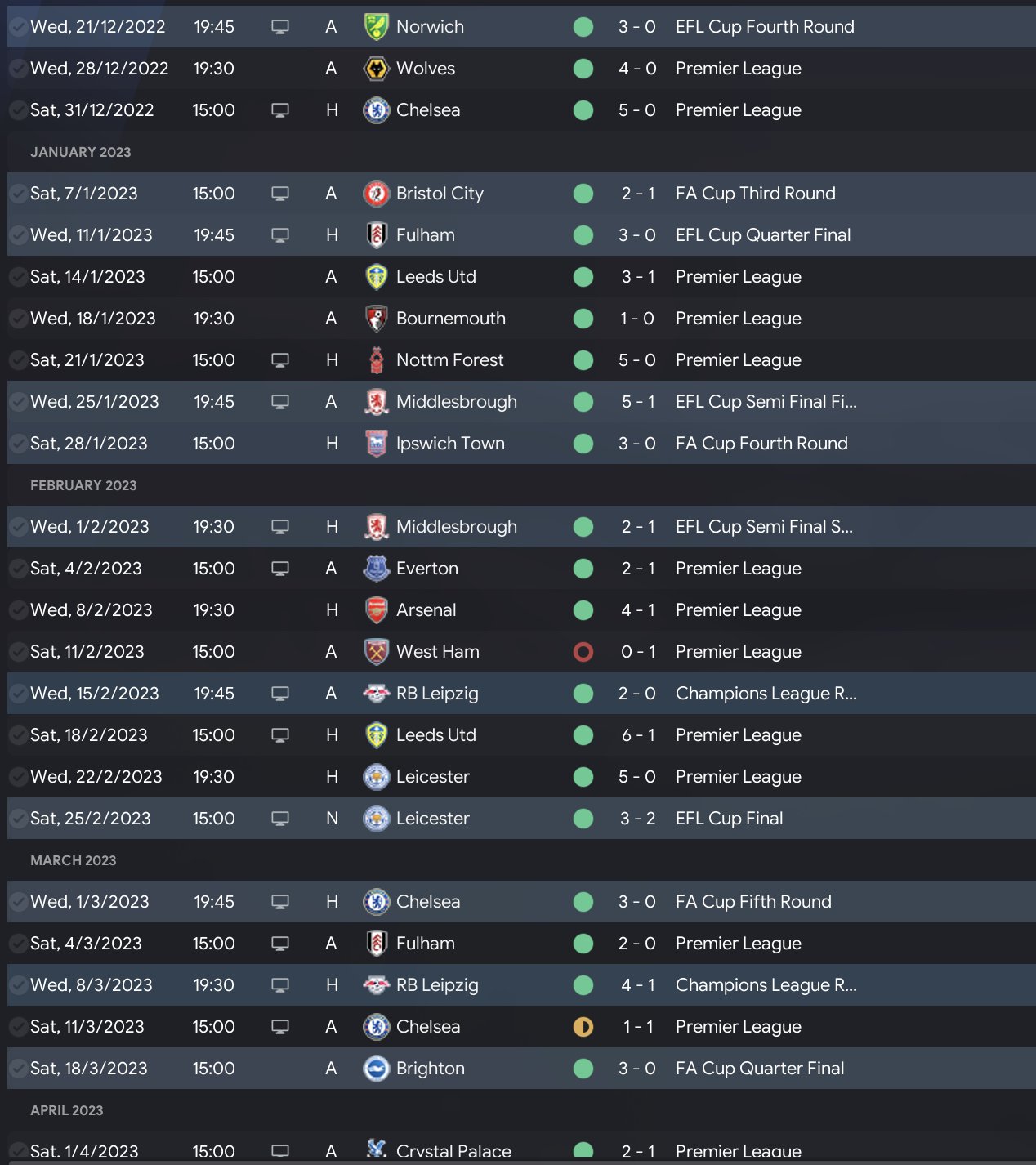Open RB Leipzig Champions League 4 - 1 result
1036x1165 pixels.
point(637,985)
